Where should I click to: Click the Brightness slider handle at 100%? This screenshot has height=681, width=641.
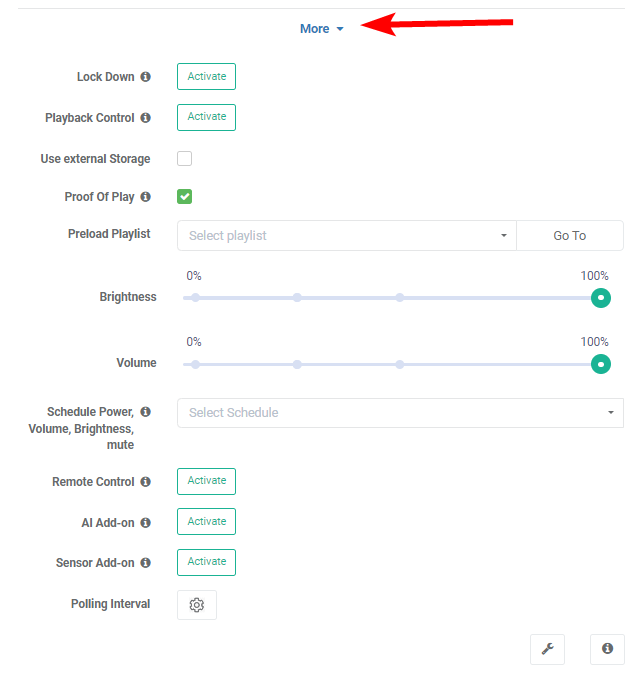[x=600, y=297]
